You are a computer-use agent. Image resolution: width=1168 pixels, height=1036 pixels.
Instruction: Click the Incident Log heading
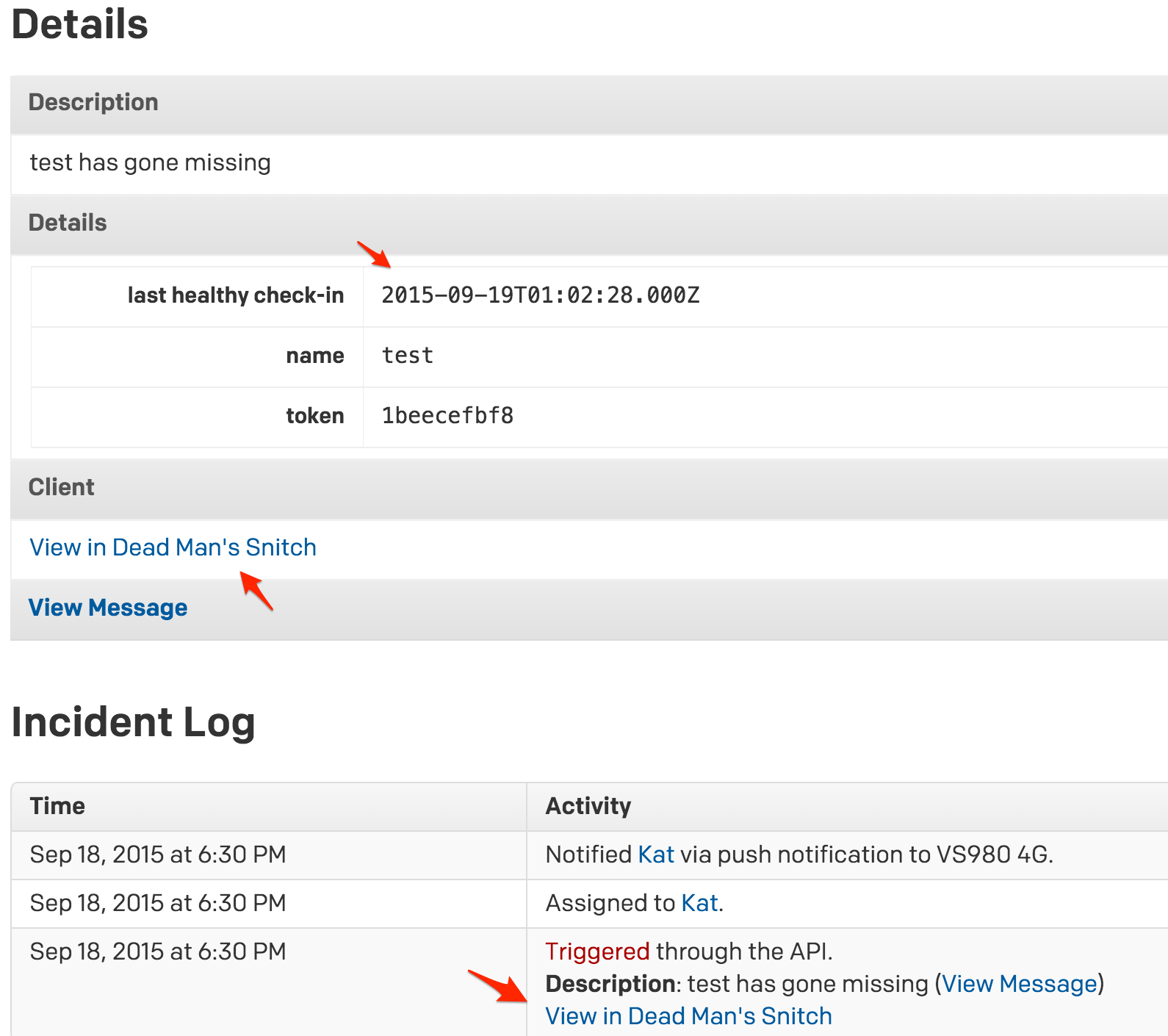click(133, 722)
